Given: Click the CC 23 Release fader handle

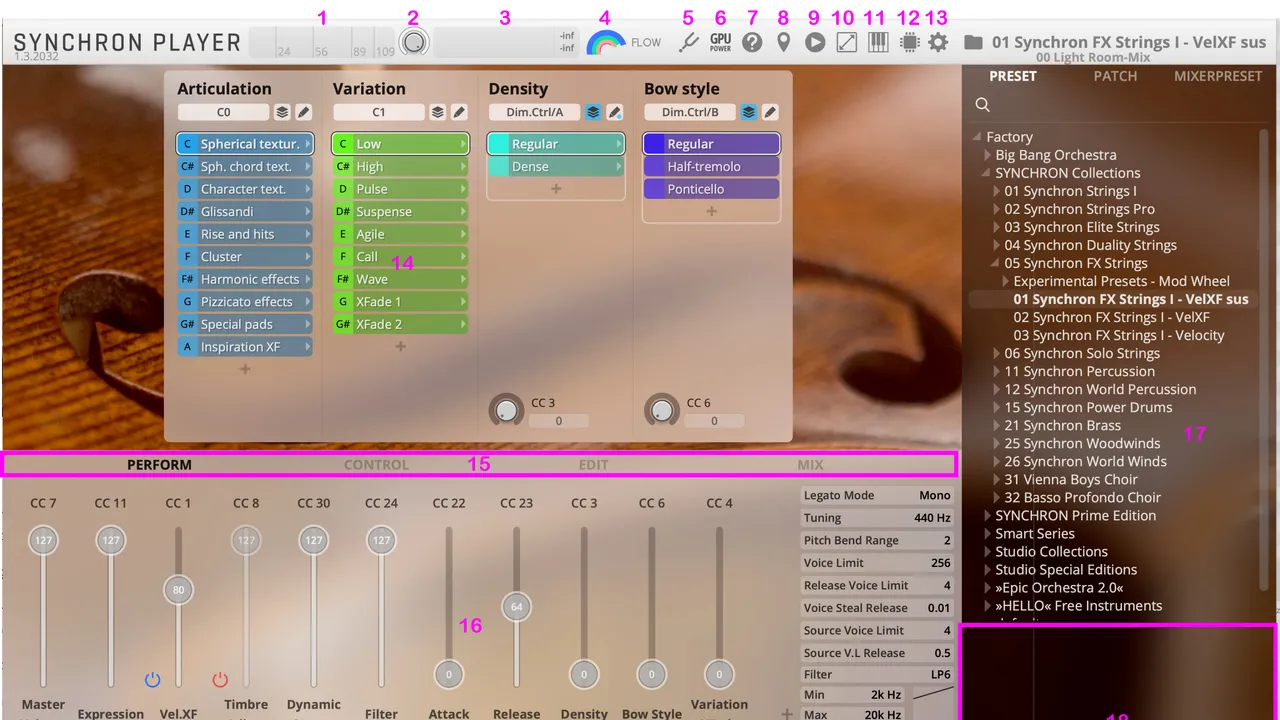Looking at the screenshot, I should point(516,607).
